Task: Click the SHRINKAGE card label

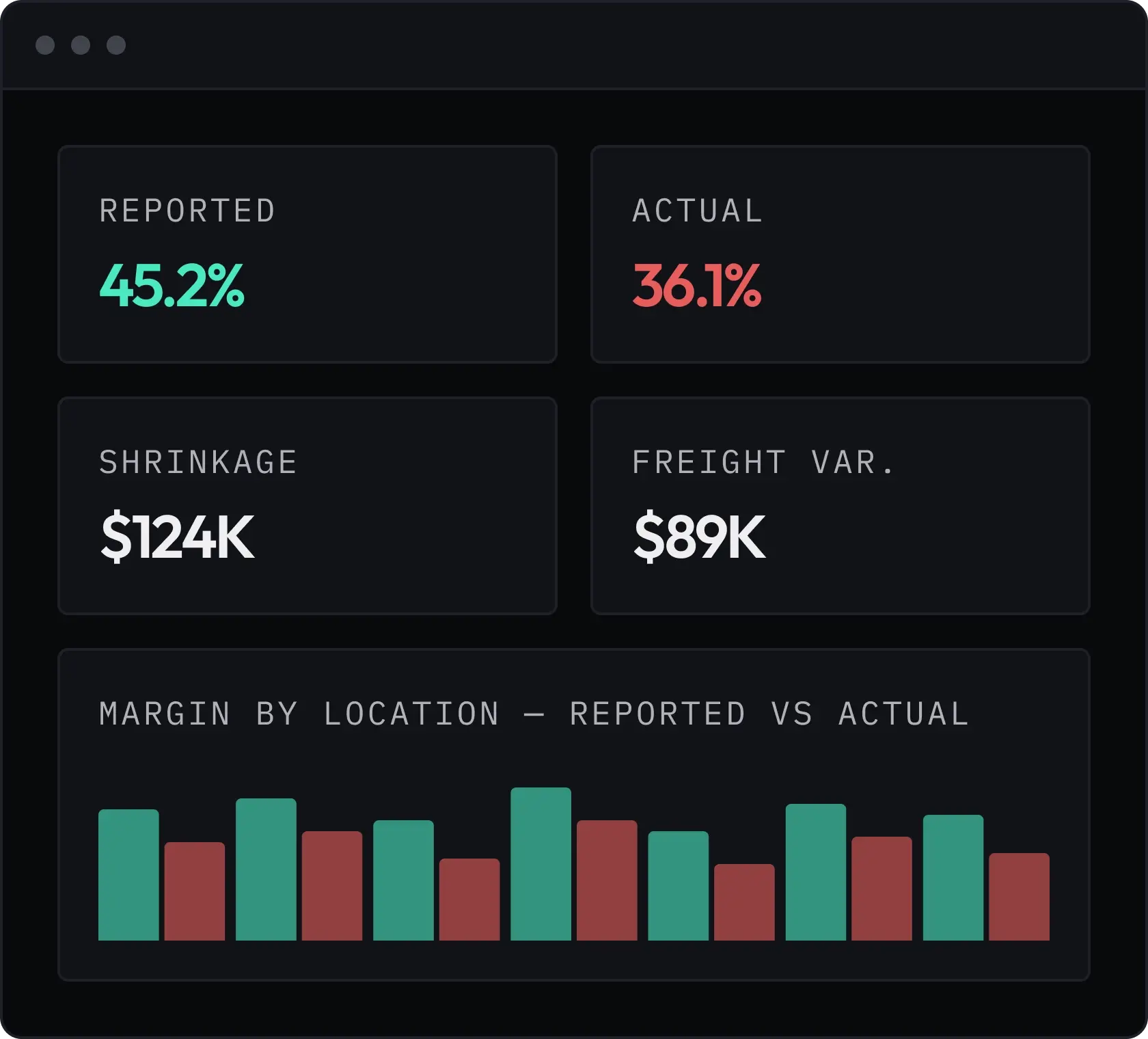Action: click(198, 462)
